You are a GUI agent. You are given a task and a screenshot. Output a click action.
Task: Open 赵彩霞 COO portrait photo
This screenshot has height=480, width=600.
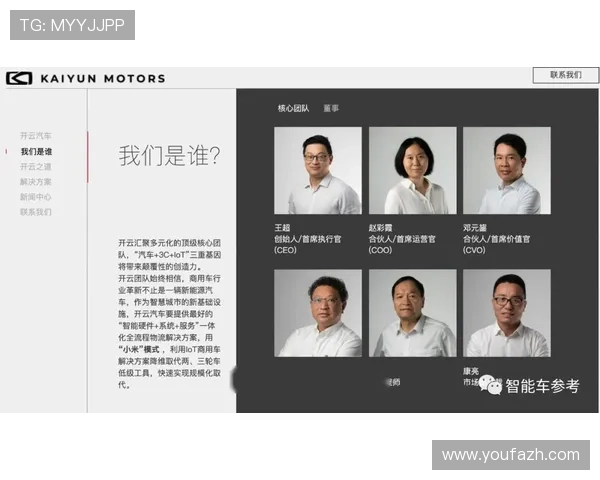412,171
